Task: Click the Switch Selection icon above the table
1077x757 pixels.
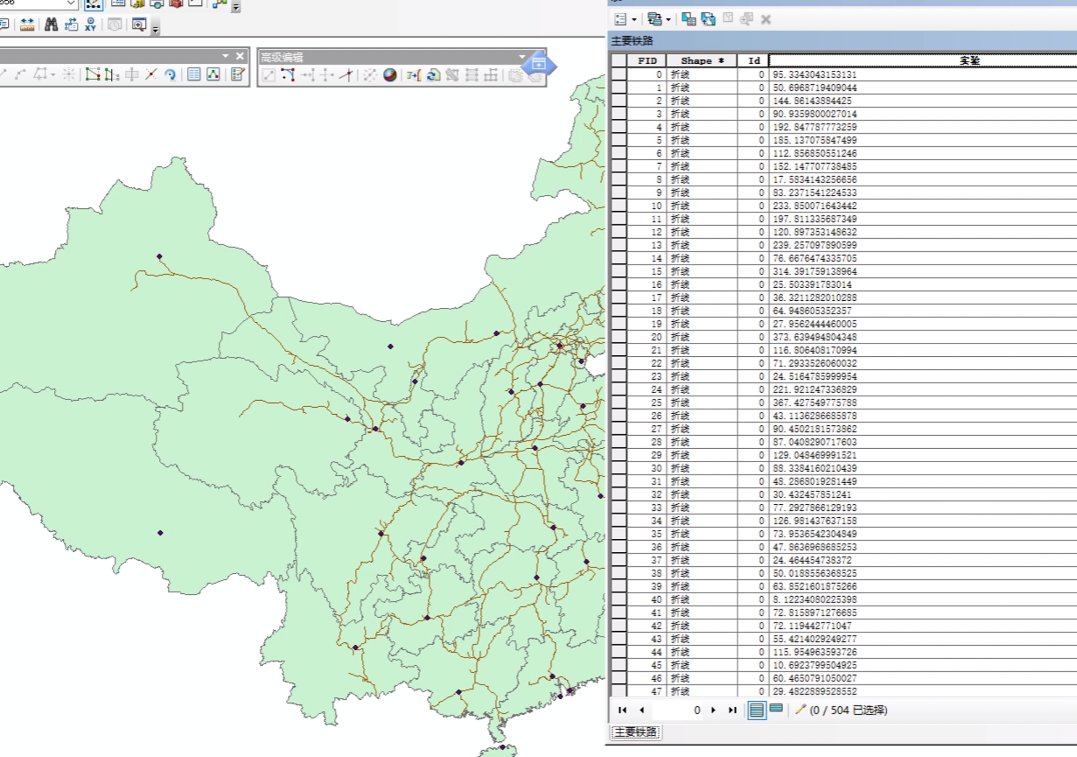Action: (x=707, y=19)
